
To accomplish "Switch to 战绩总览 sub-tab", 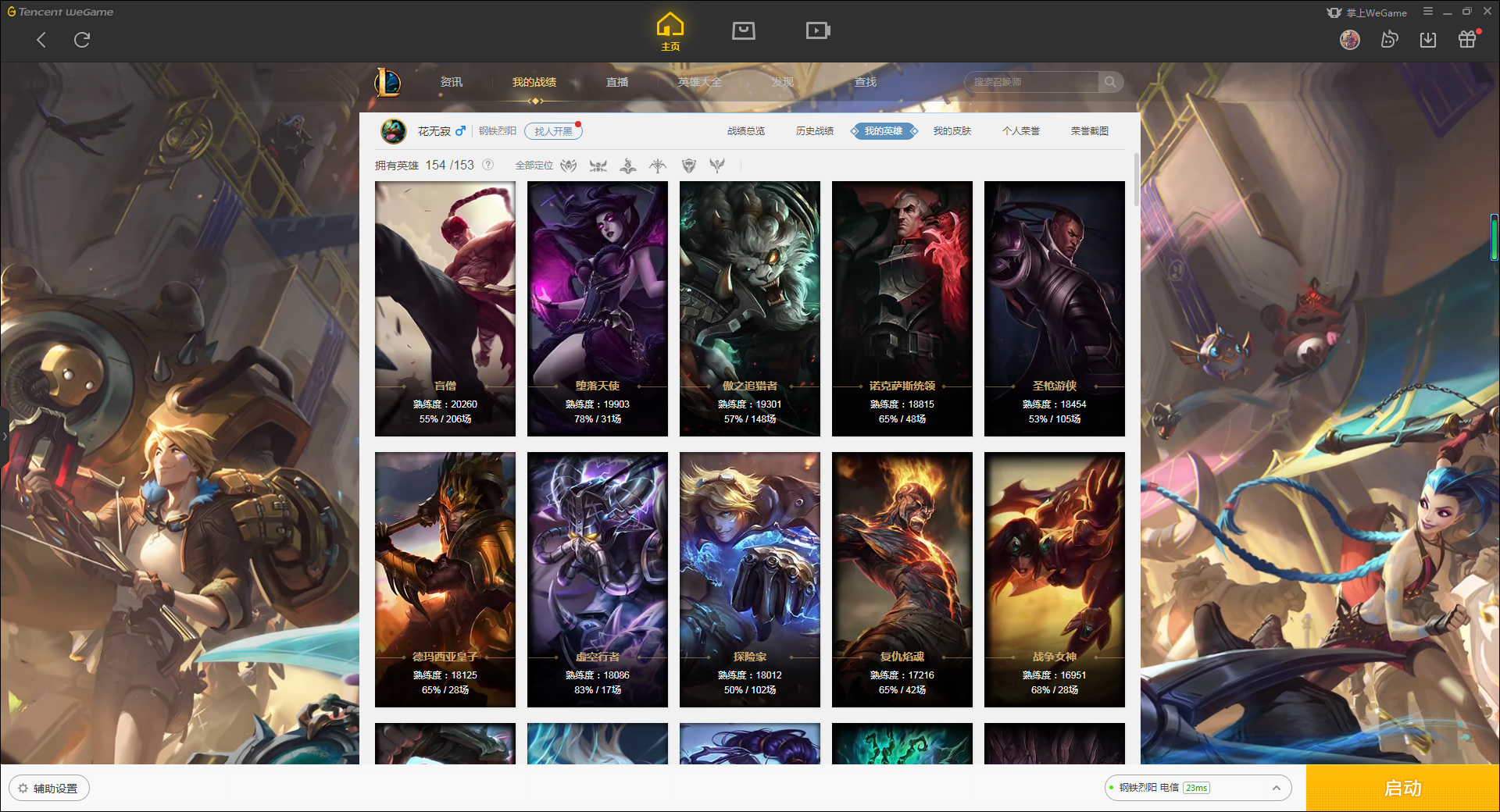I will (x=746, y=131).
